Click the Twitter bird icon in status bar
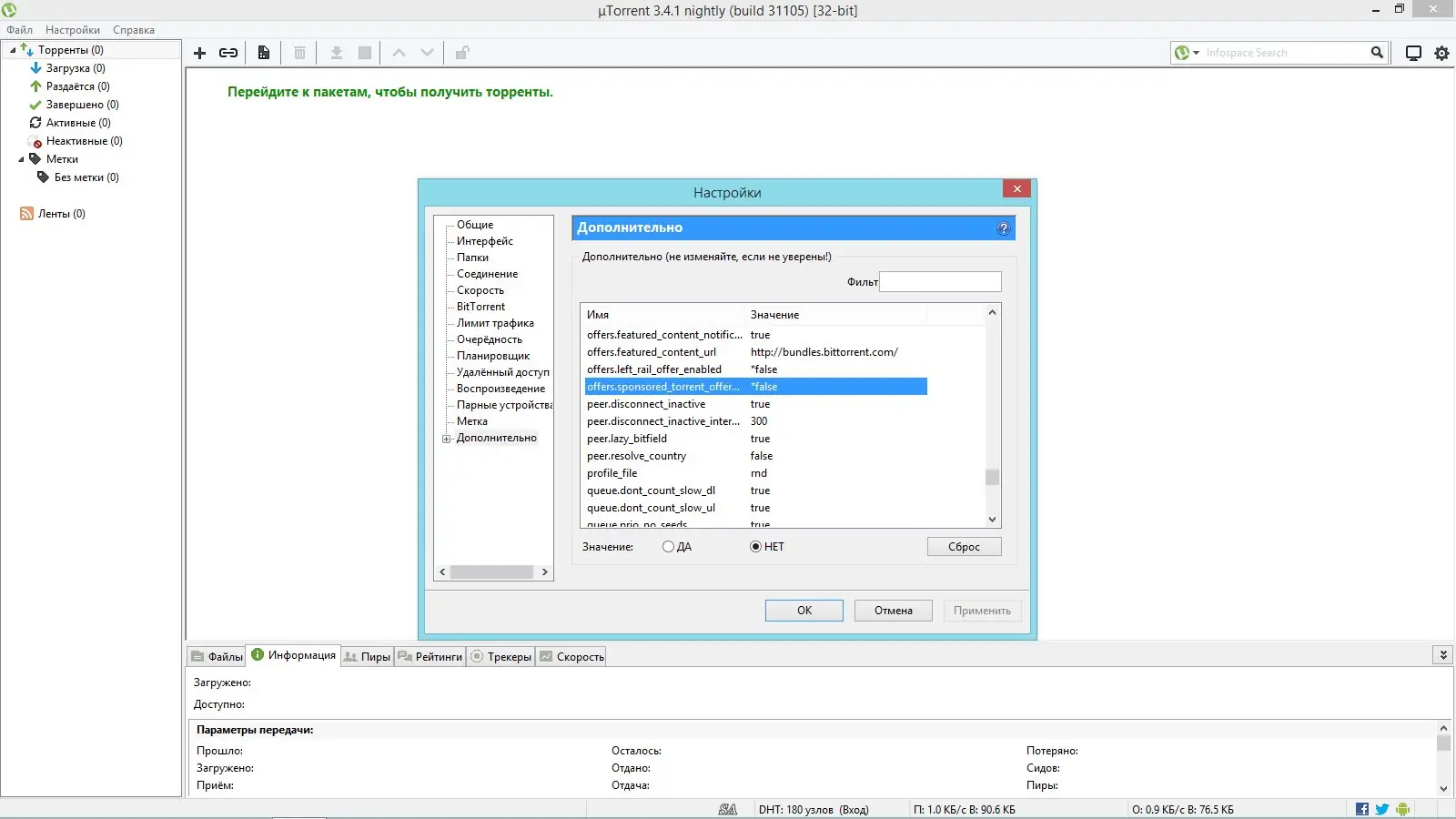Image resolution: width=1456 pixels, height=819 pixels. [x=1382, y=809]
